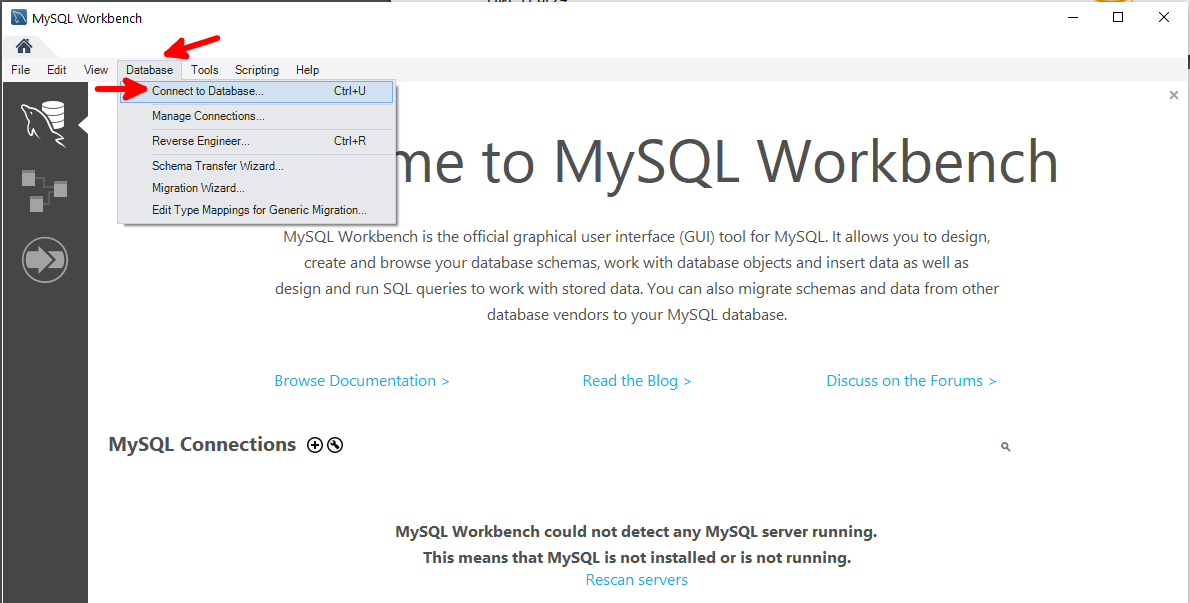Open Schema Transfer Wizard
Screen dimensions: 1190x603
pos(257,165)
